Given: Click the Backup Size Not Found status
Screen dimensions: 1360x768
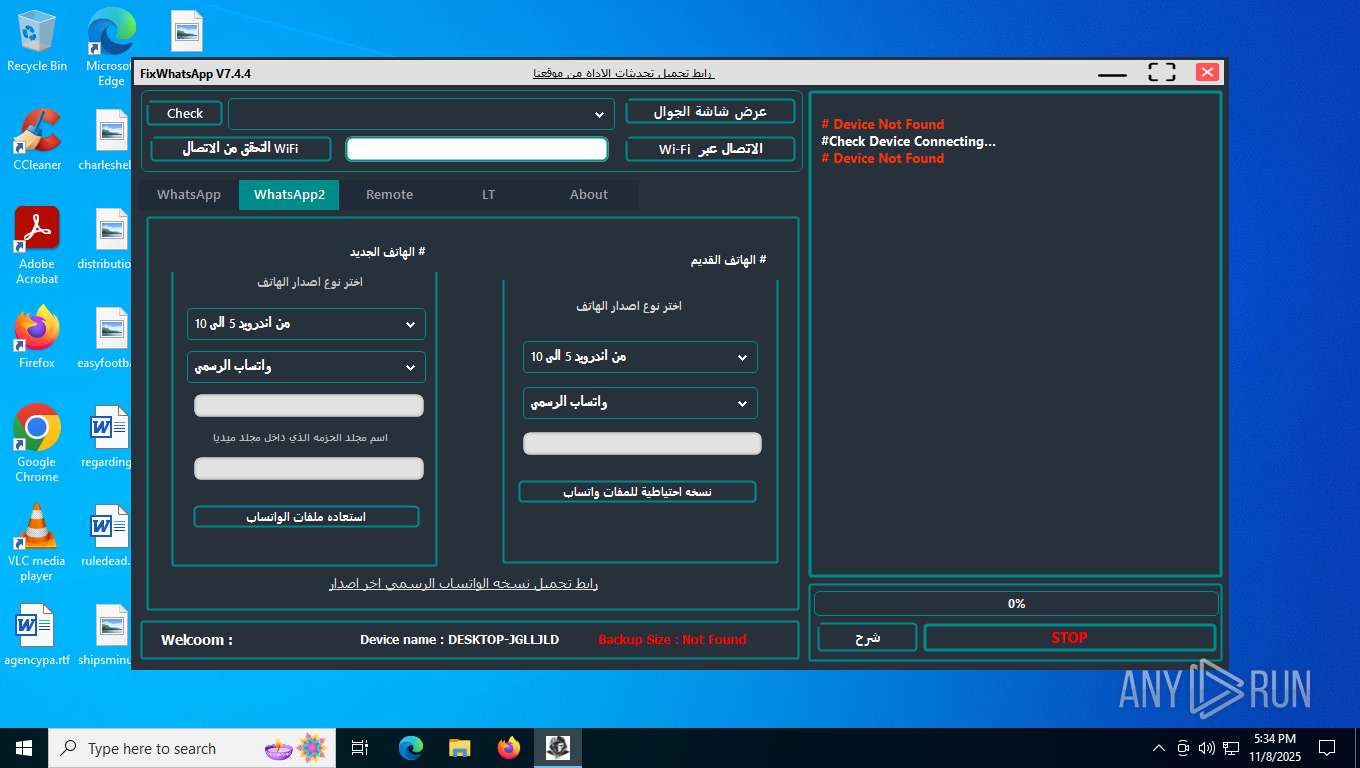Looking at the screenshot, I should pos(672,640).
